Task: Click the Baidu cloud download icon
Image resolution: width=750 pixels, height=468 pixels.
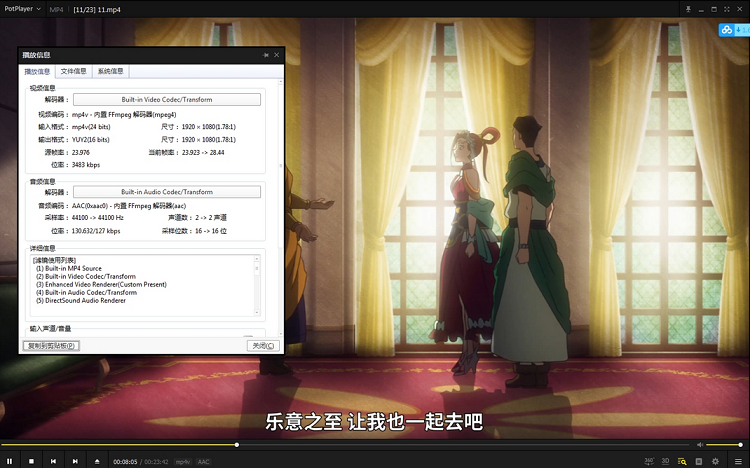Action: point(728,29)
